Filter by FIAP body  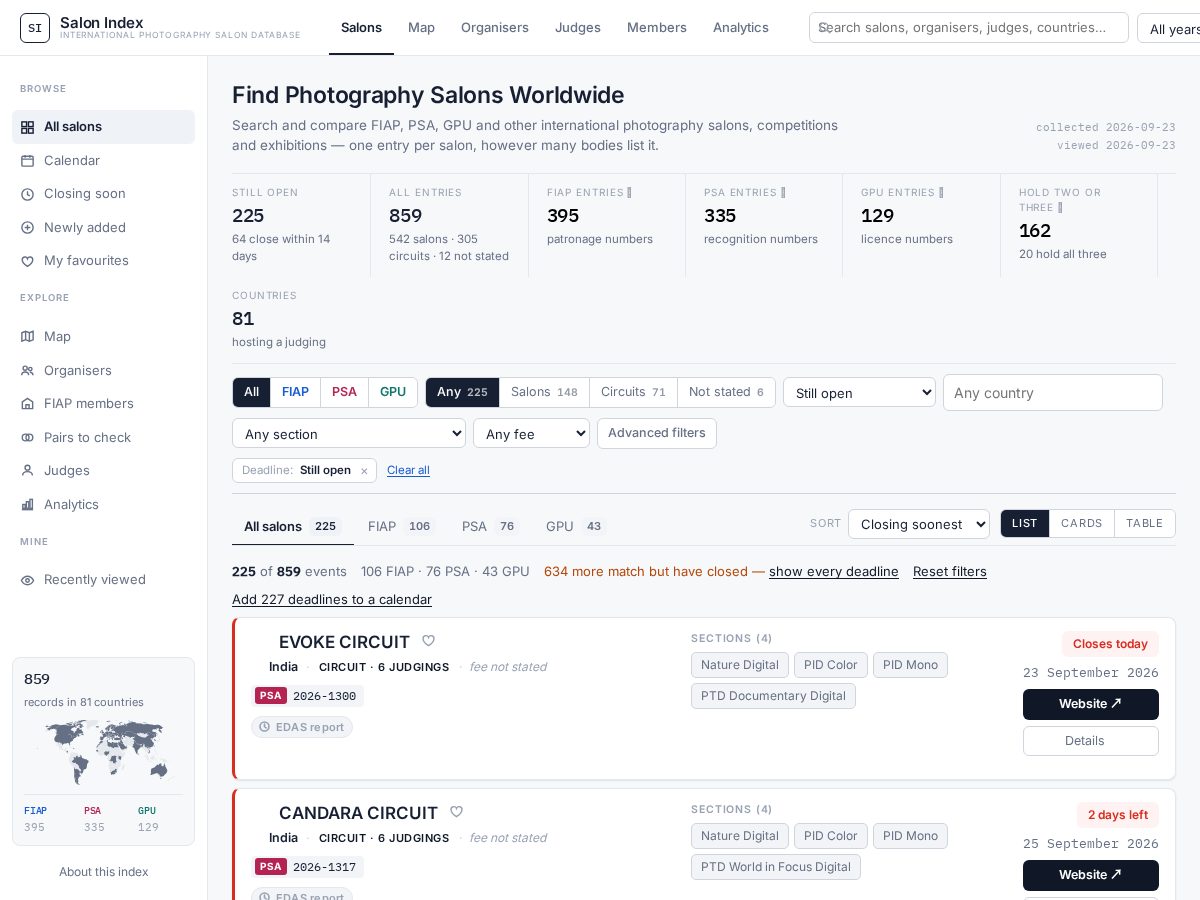point(295,392)
